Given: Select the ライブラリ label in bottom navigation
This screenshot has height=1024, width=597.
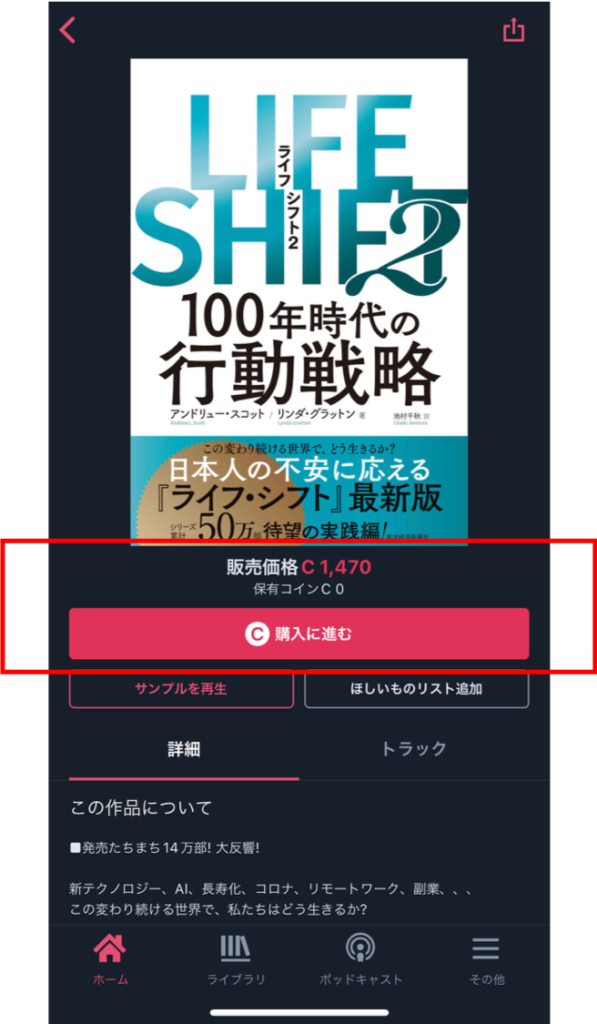Looking at the screenshot, I should 236,980.
